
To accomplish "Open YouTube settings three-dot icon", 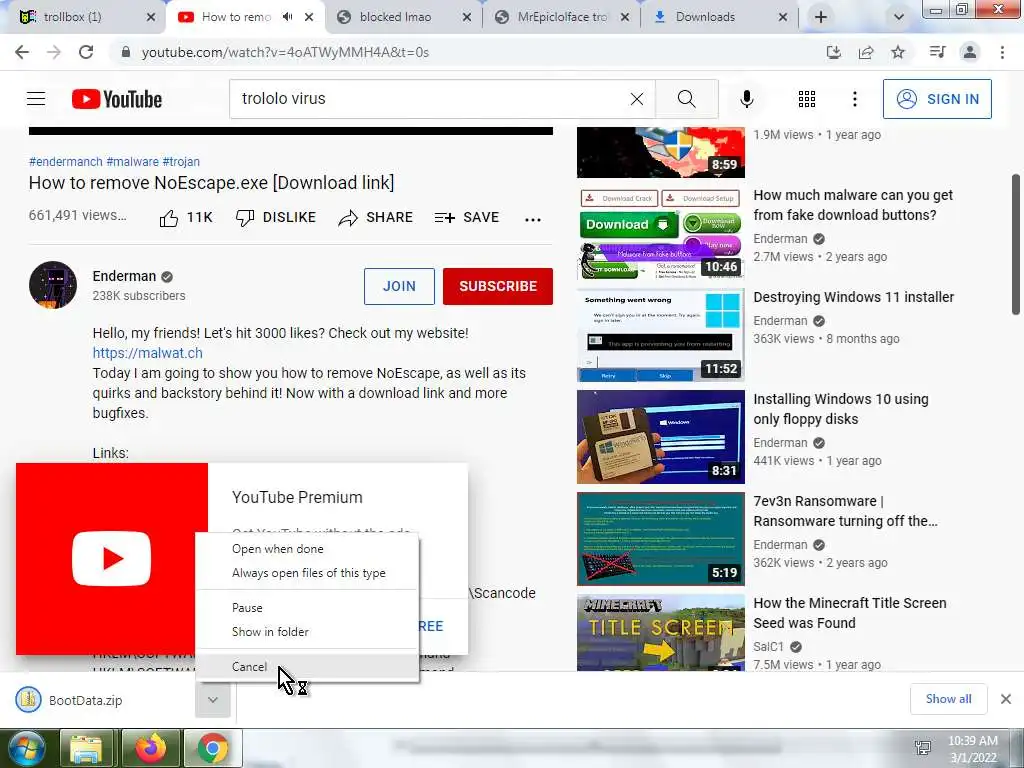I will [x=854, y=99].
